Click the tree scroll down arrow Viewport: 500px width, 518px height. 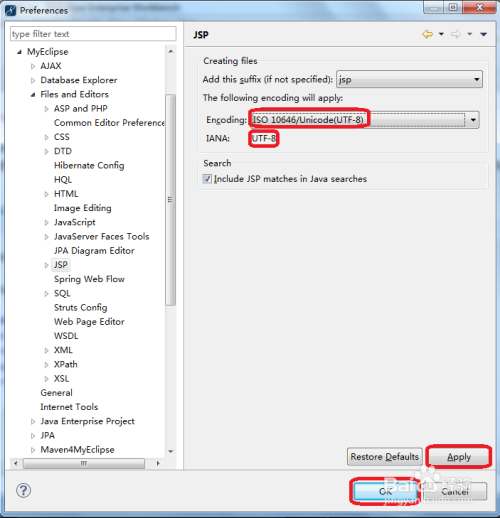(x=171, y=451)
